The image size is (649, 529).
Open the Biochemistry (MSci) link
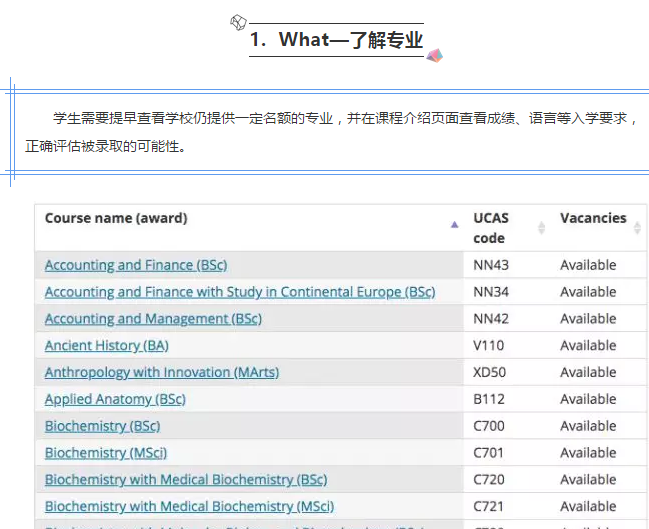(104, 453)
